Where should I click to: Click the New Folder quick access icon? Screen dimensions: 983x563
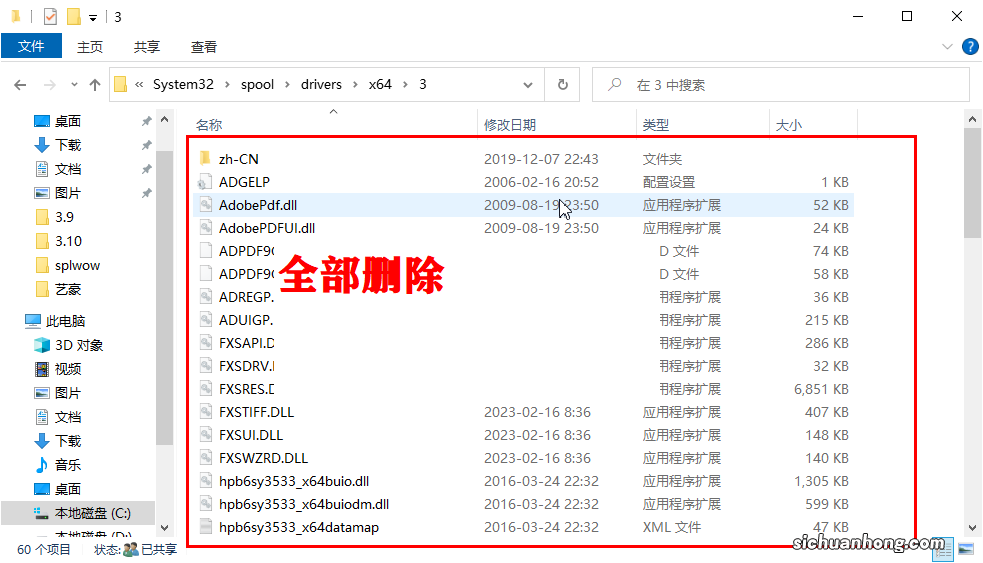[x=74, y=16]
